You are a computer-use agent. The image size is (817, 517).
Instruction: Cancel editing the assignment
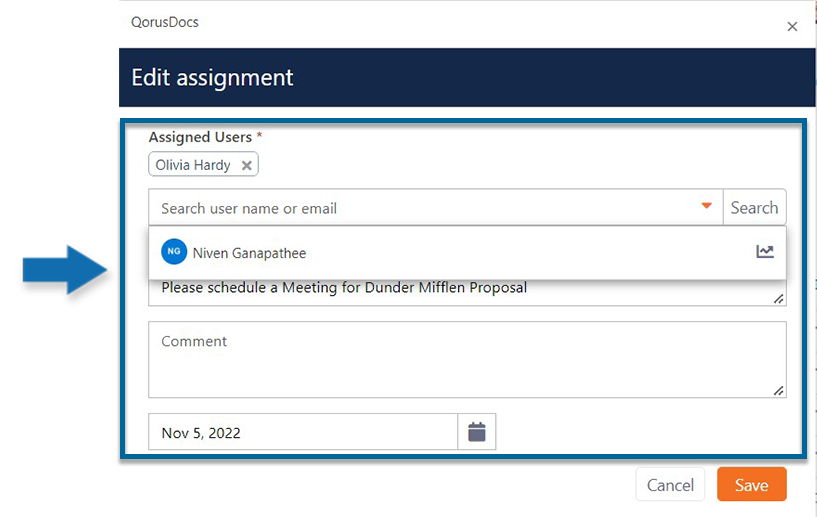click(670, 485)
